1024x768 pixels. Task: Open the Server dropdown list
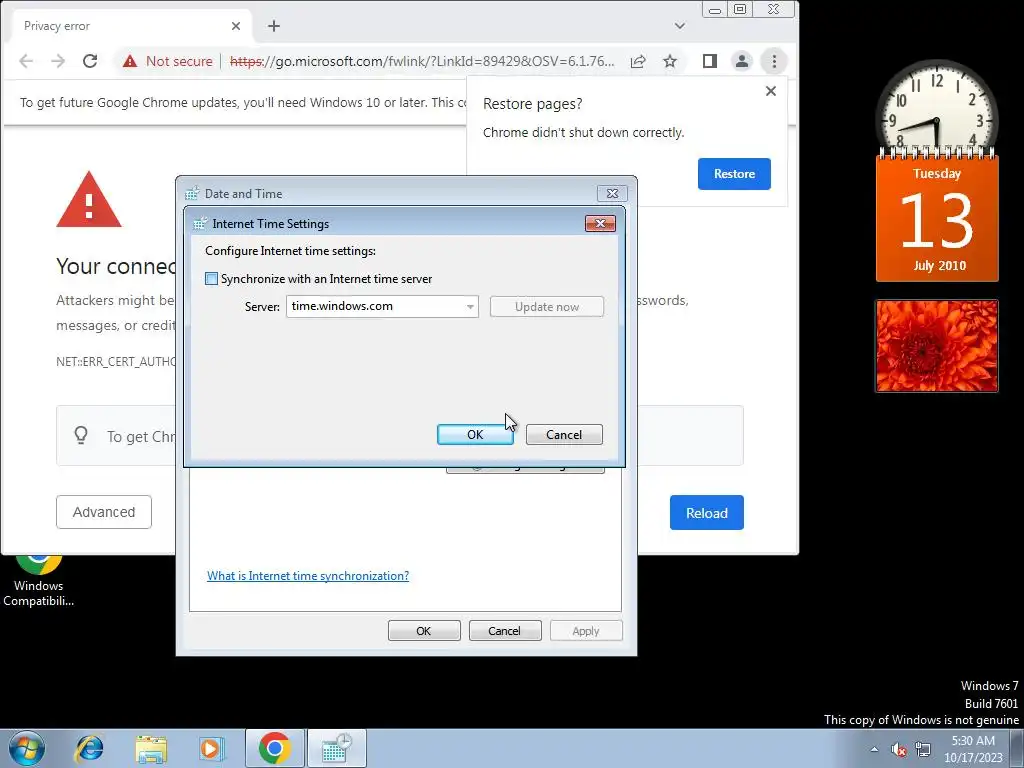470,306
